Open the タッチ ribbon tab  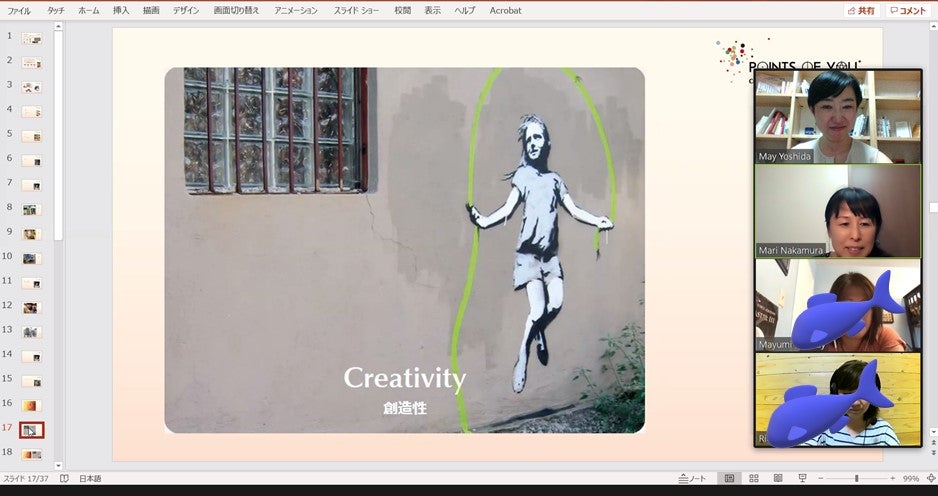pyautogui.click(x=56, y=11)
